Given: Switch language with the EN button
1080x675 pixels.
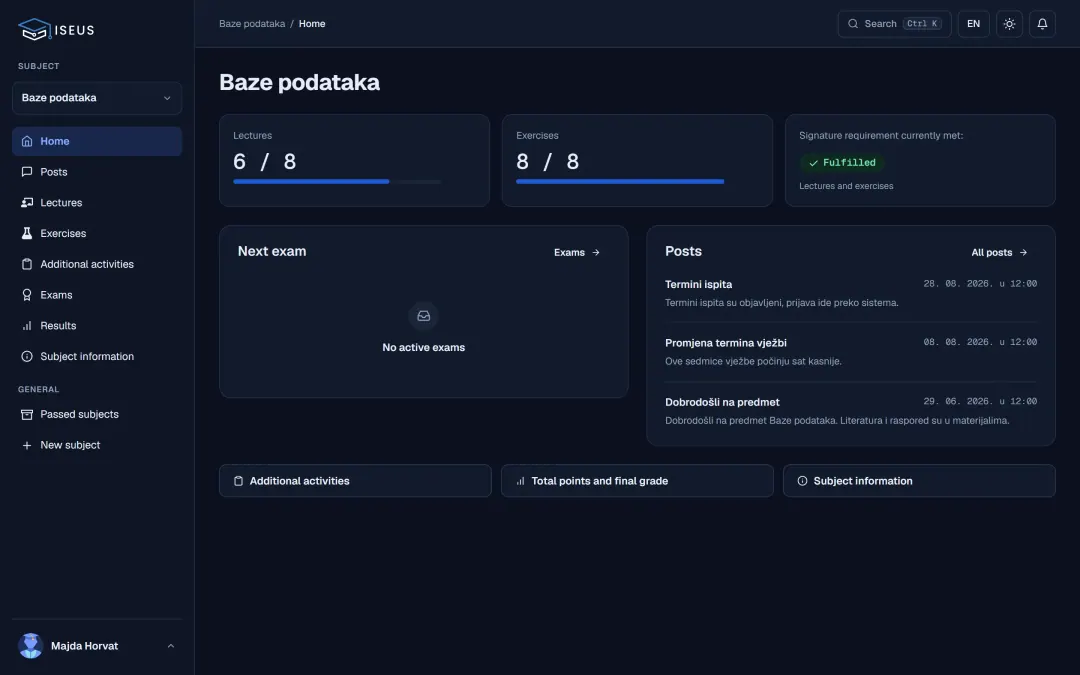Looking at the screenshot, I should (973, 23).
